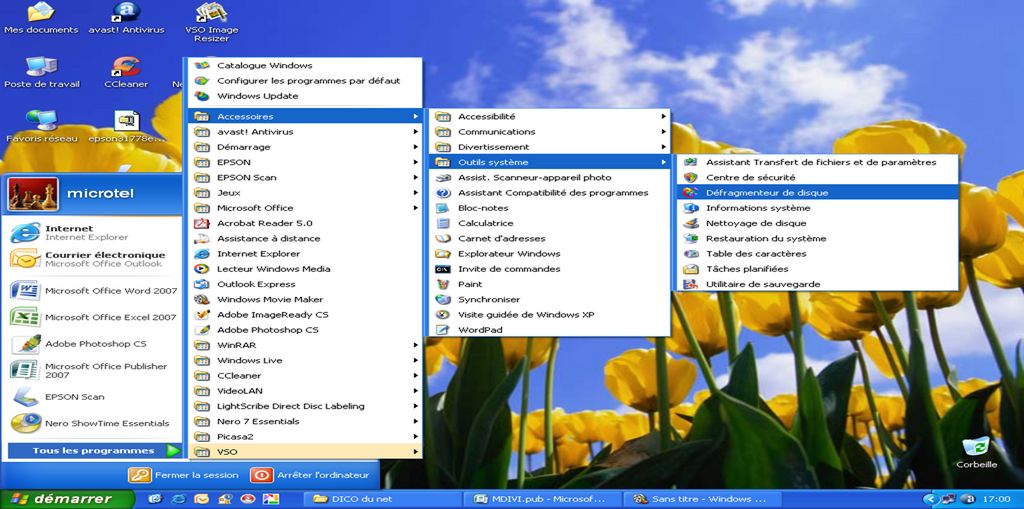The image size is (1024, 509).
Task: Expand the avast! Antivirus submenu arrow
Action: [x=415, y=131]
